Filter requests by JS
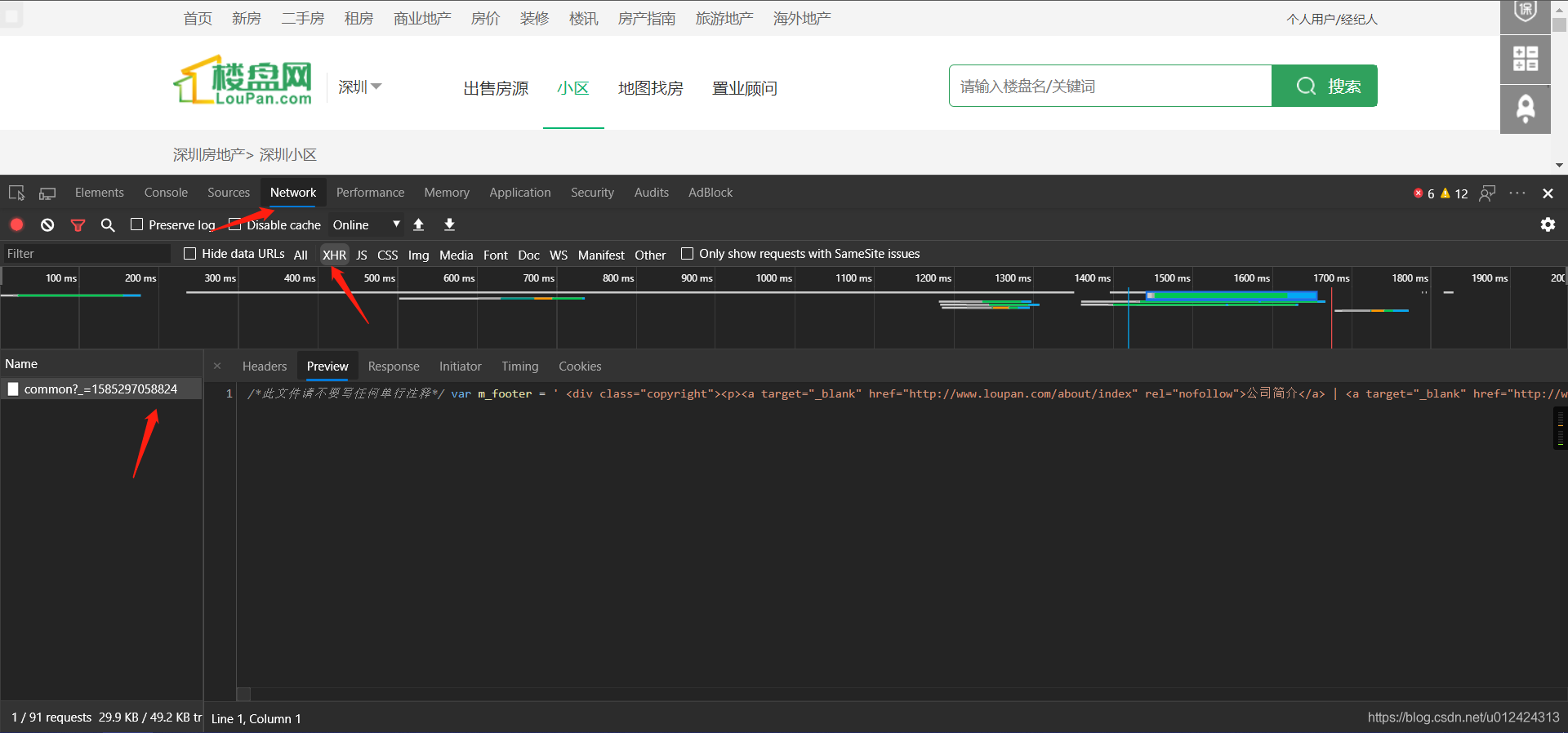The image size is (1568, 733). tap(362, 255)
